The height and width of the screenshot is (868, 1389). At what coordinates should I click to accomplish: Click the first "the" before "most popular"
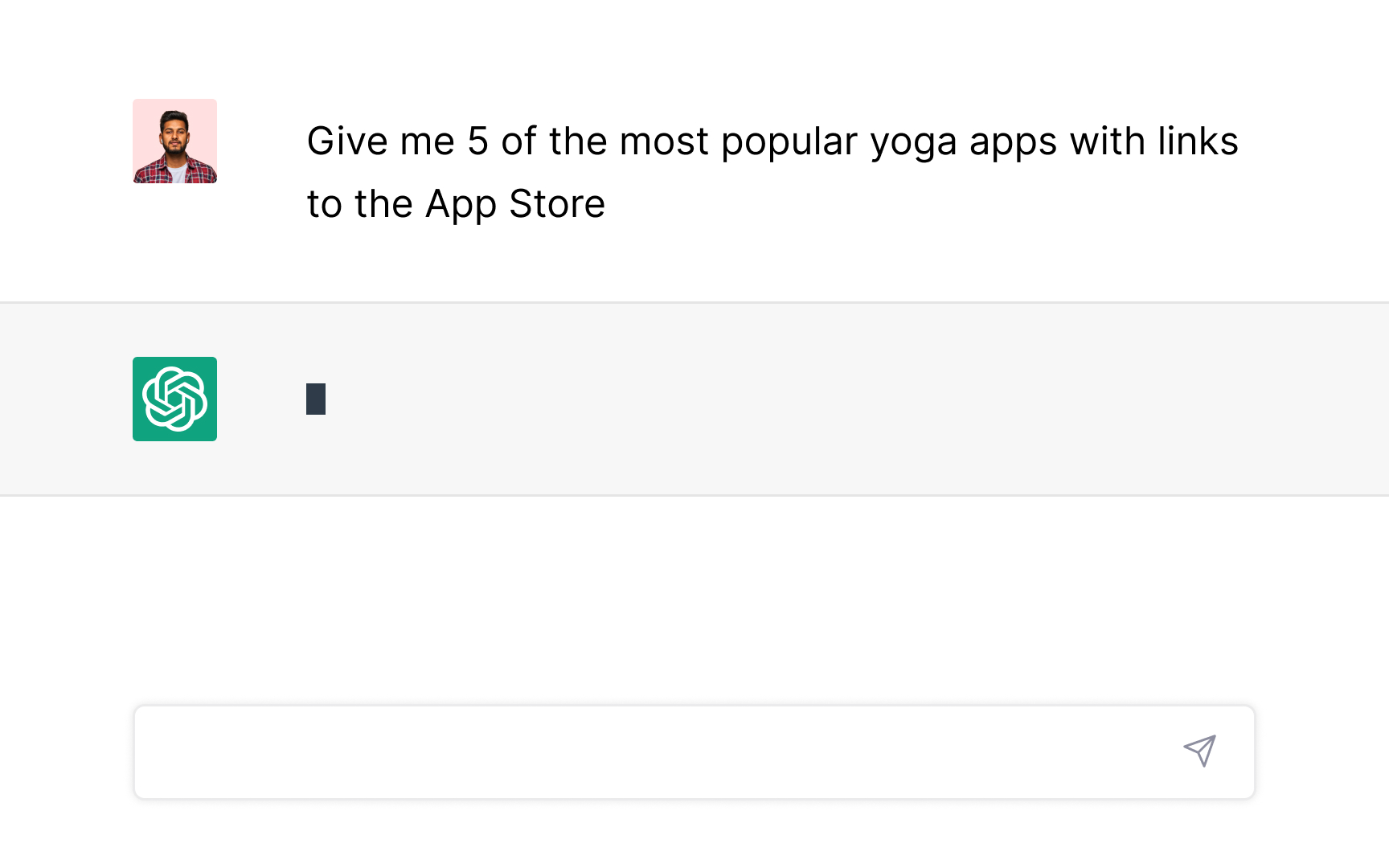[578, 141]
